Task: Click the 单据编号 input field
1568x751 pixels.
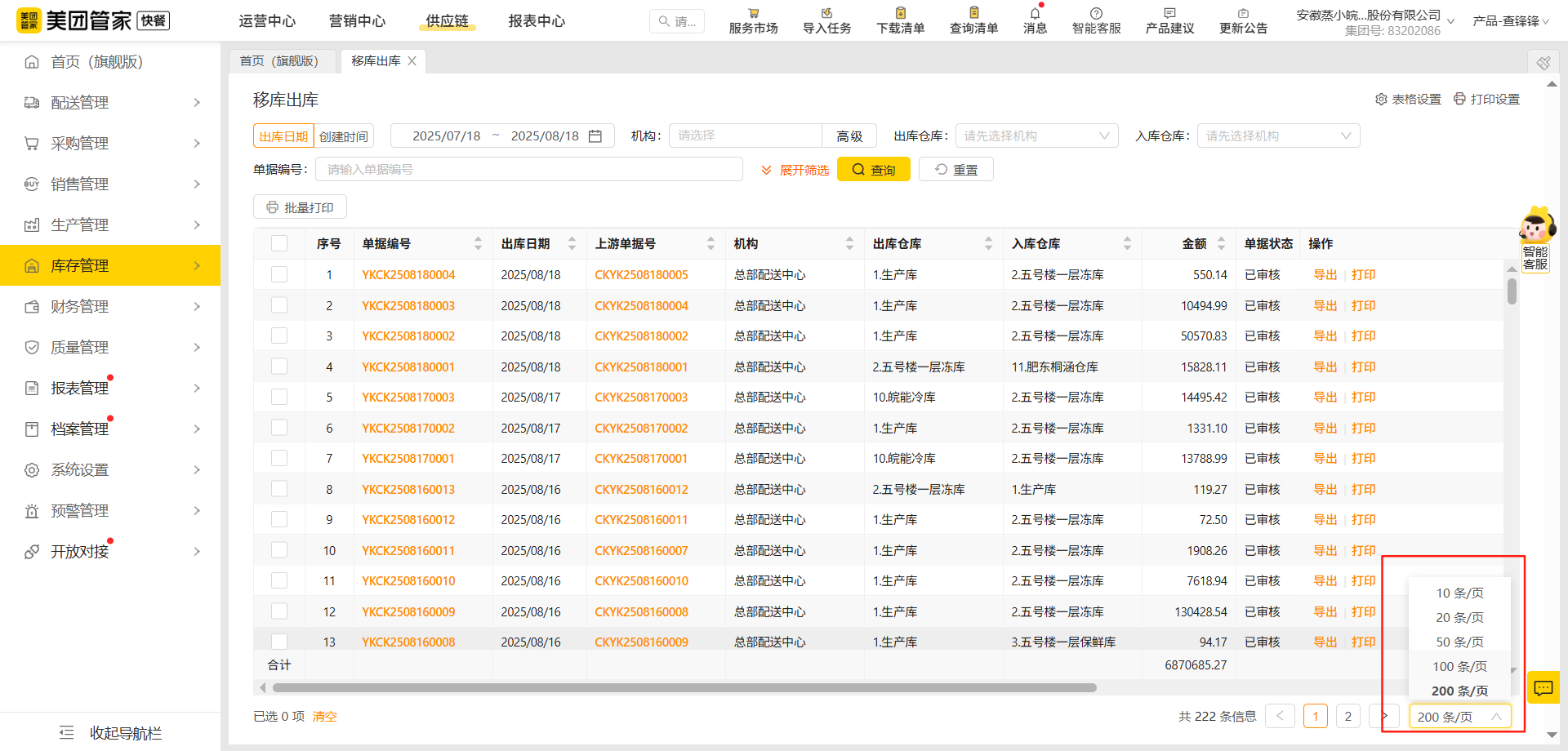Action: (x=529, y=169)
